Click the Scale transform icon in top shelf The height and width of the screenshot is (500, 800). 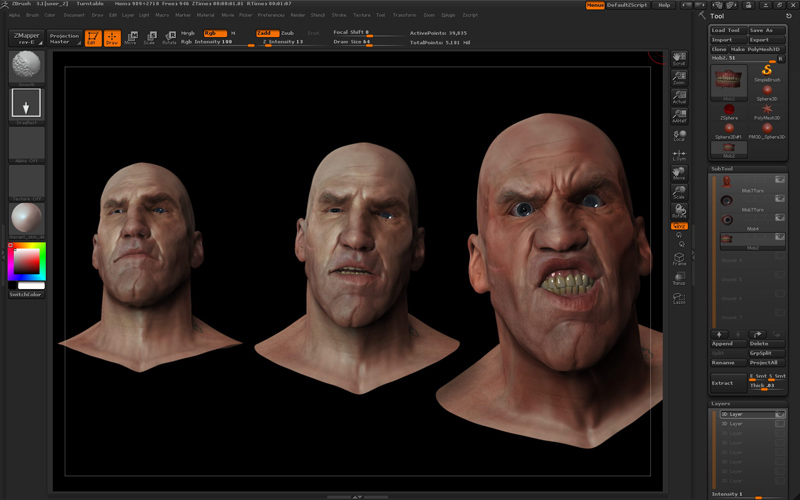tap(150, 38)
